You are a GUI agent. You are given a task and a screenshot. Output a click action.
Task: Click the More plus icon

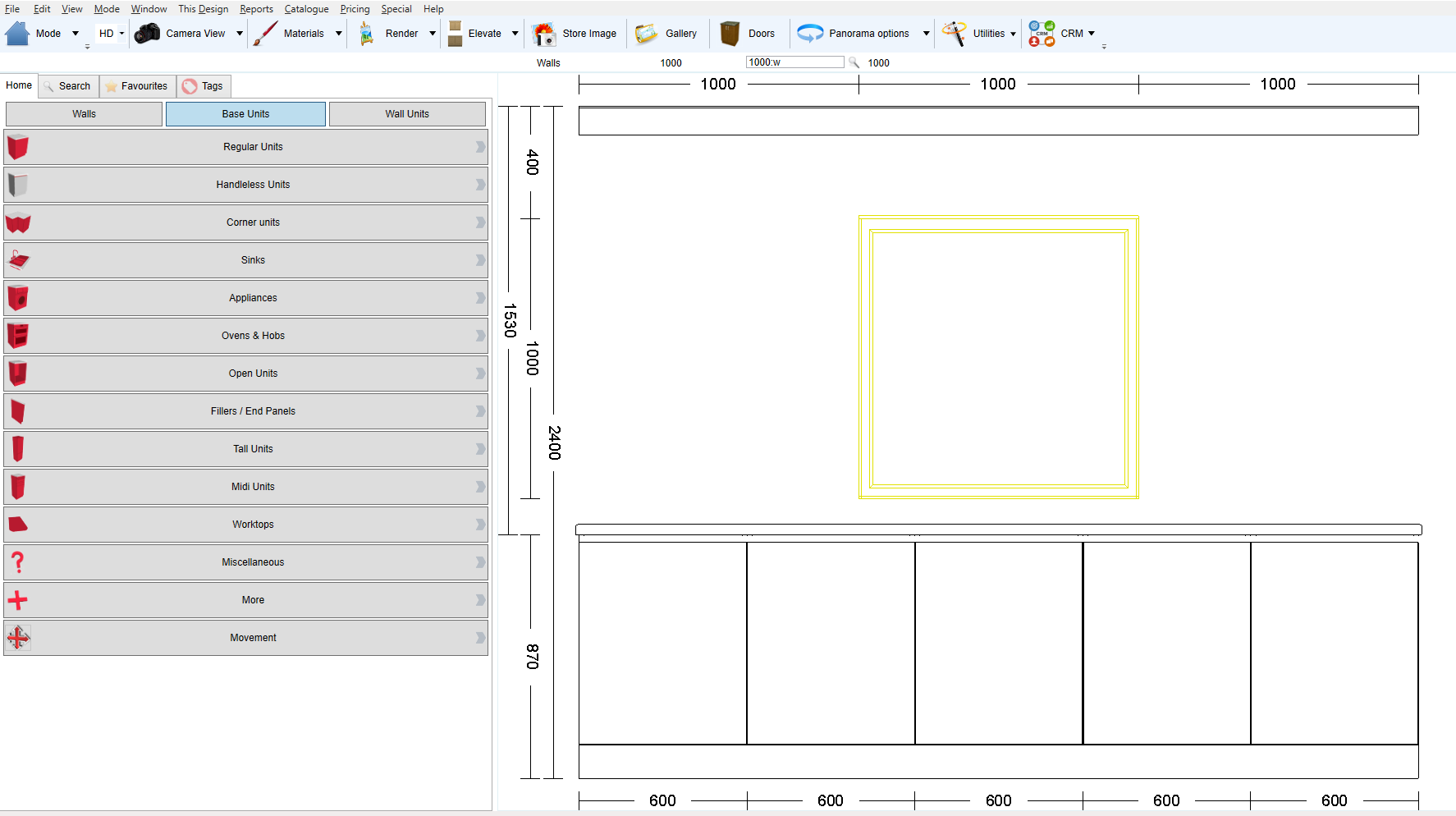click(18, 600)
